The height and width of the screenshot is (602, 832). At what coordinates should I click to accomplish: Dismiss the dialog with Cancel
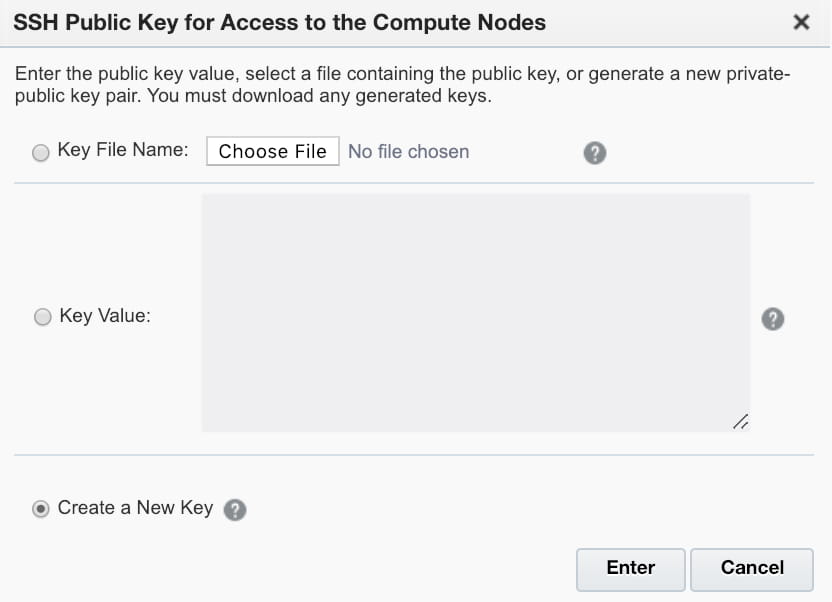752,570
